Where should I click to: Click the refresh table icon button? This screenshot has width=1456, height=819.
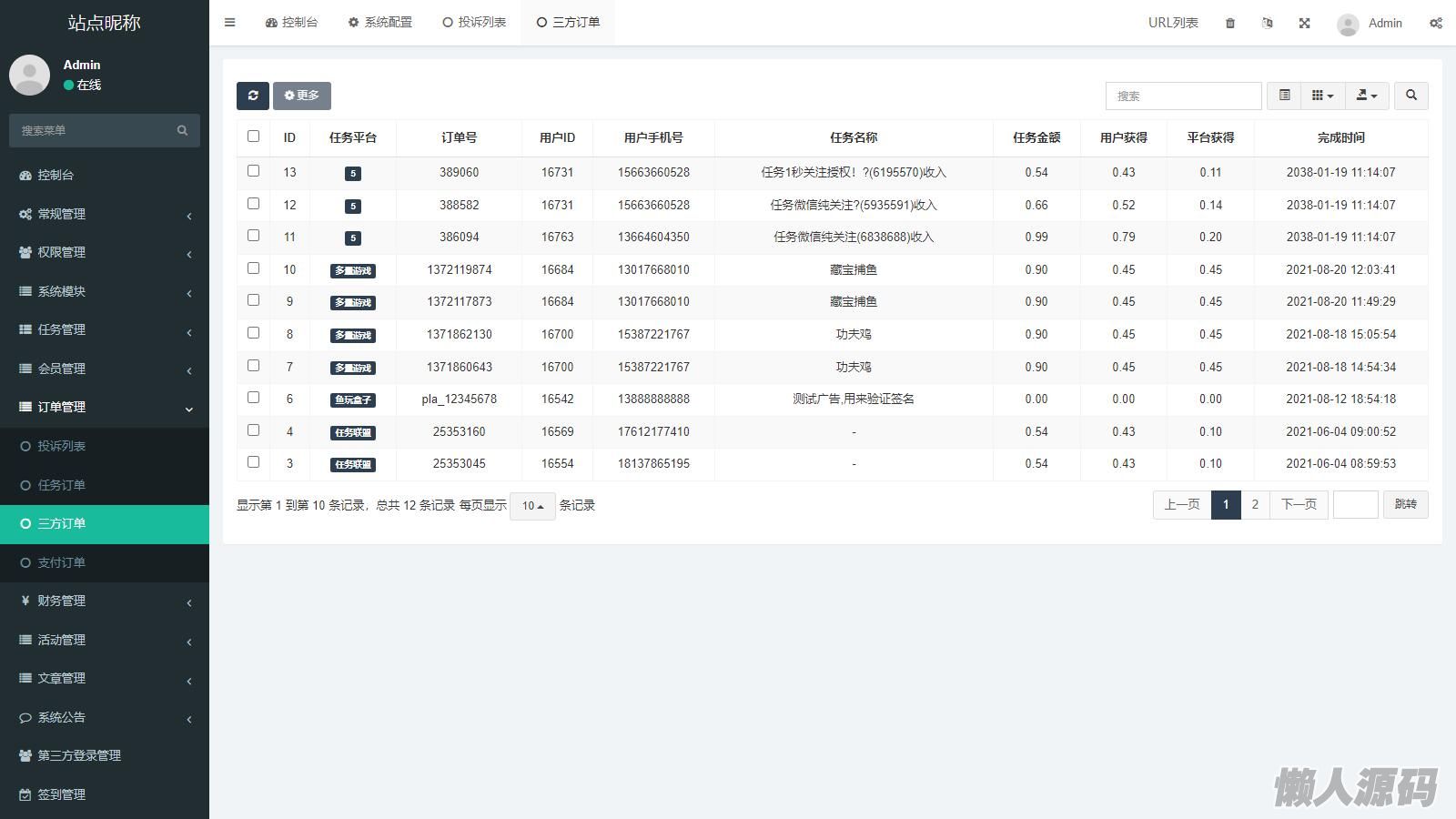point(252,96)
